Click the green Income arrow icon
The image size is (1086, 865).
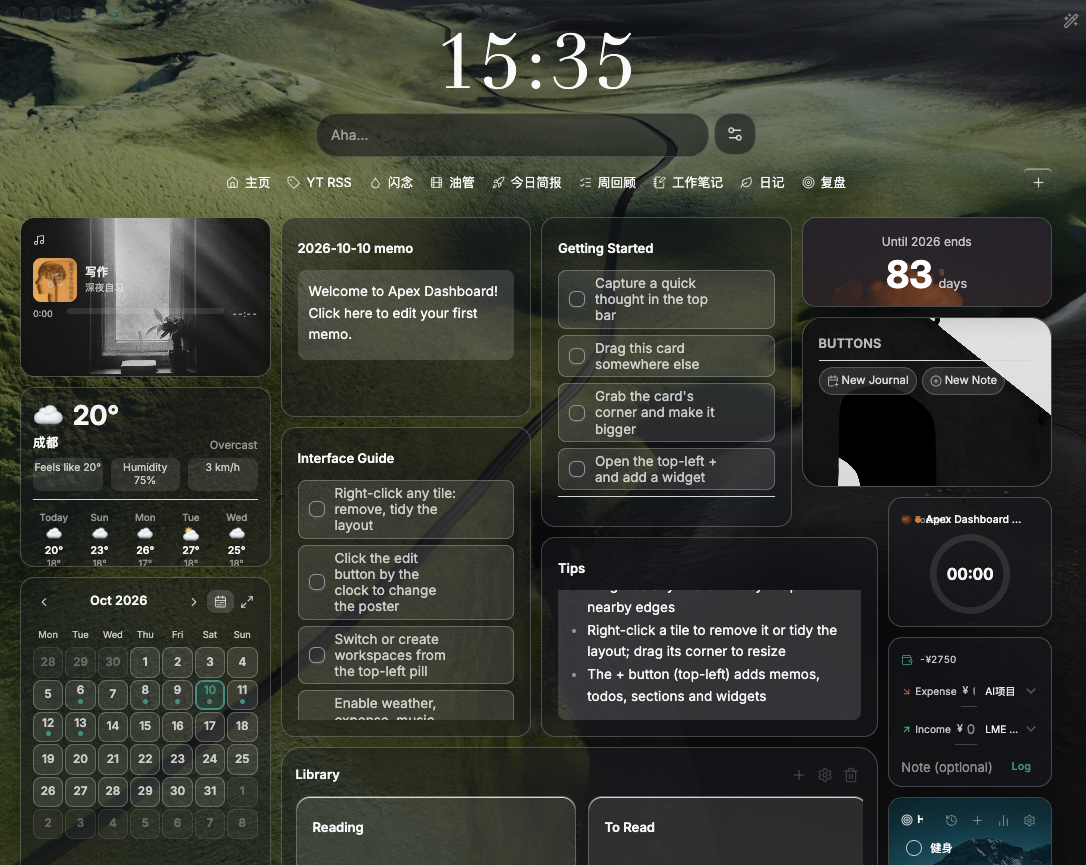(x=907, y=729)
